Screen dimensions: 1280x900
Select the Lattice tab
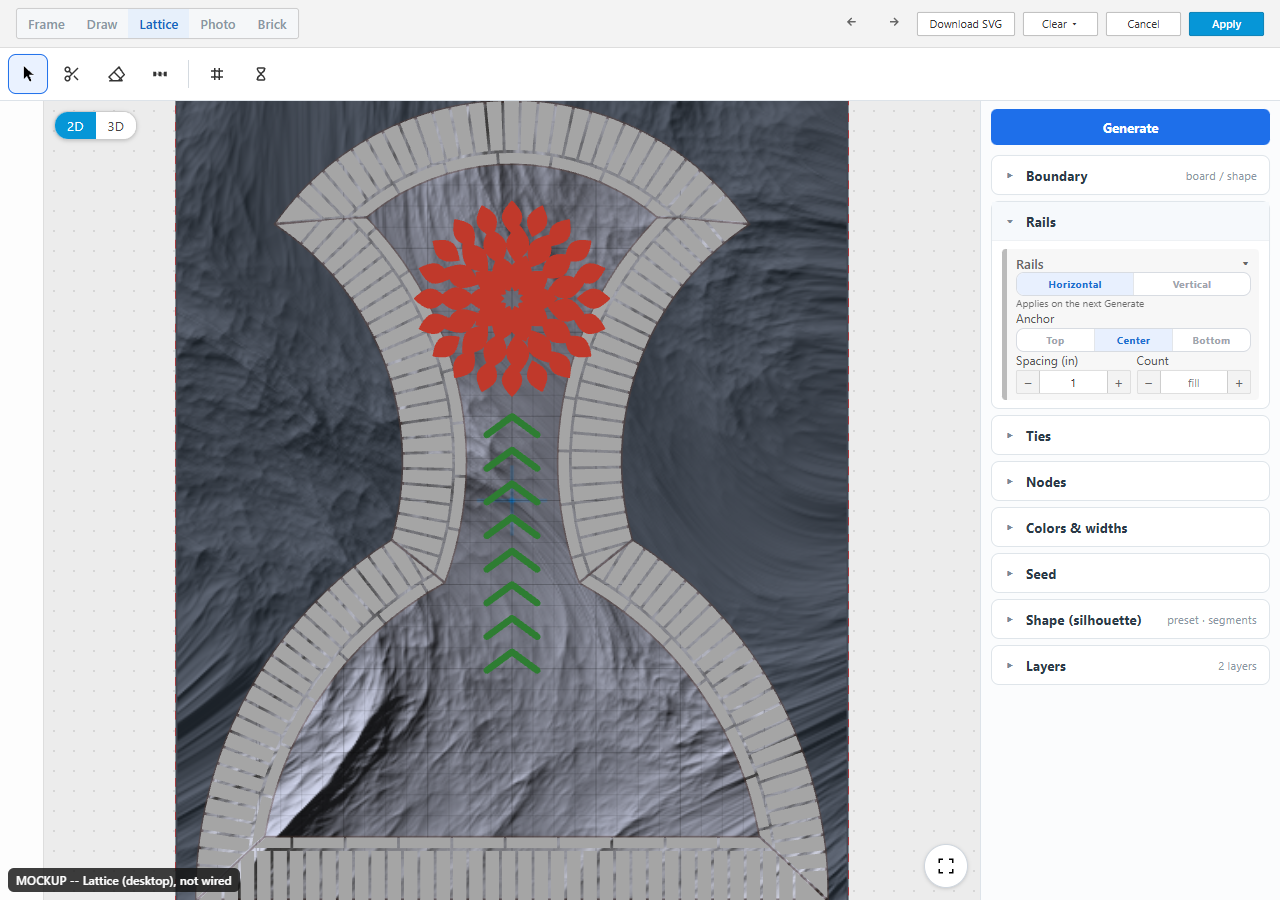pyautogui.click(x=159, y=24)
